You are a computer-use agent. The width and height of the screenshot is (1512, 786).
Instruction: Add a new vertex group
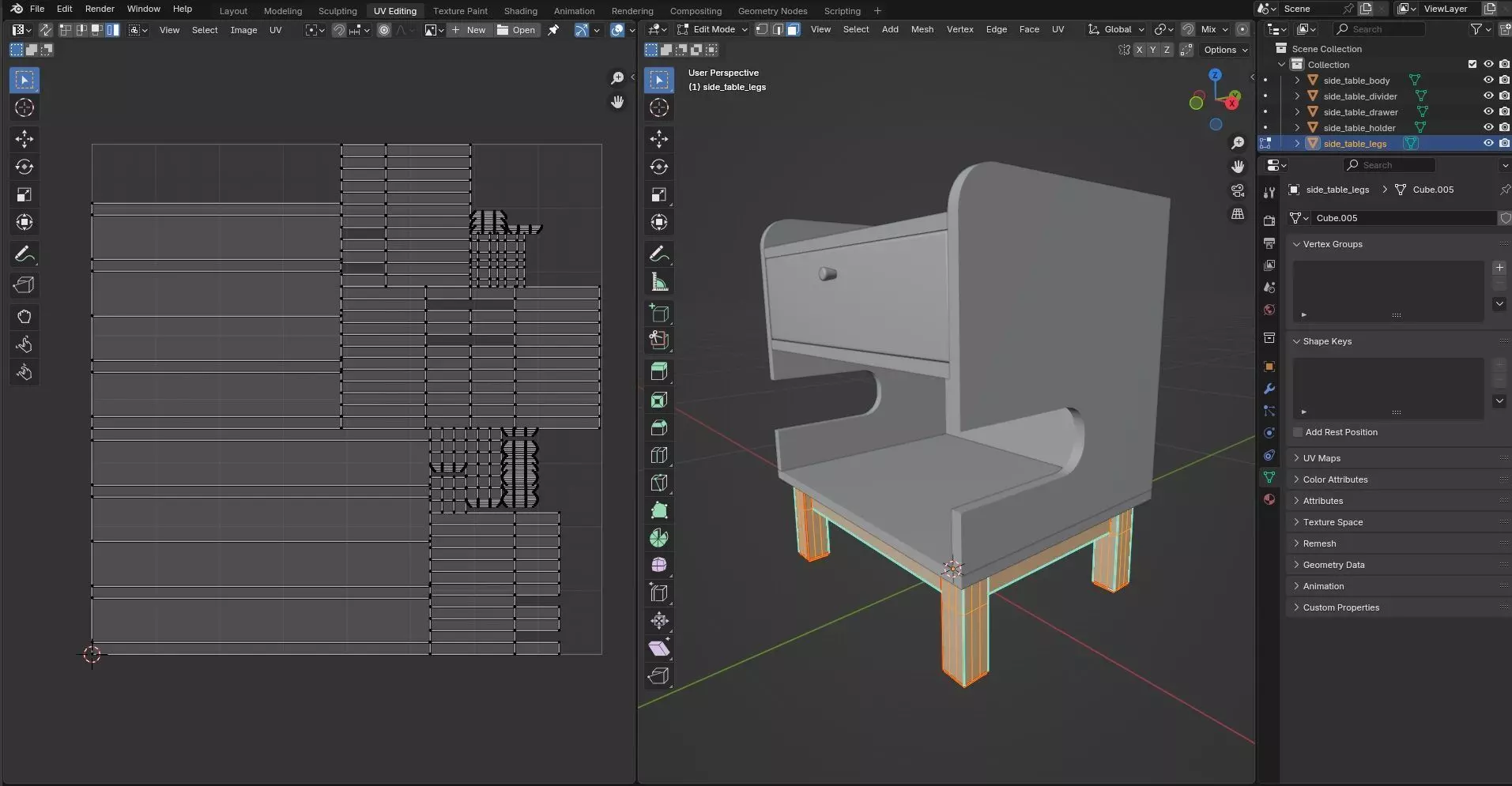click(x=1499, y=268)
